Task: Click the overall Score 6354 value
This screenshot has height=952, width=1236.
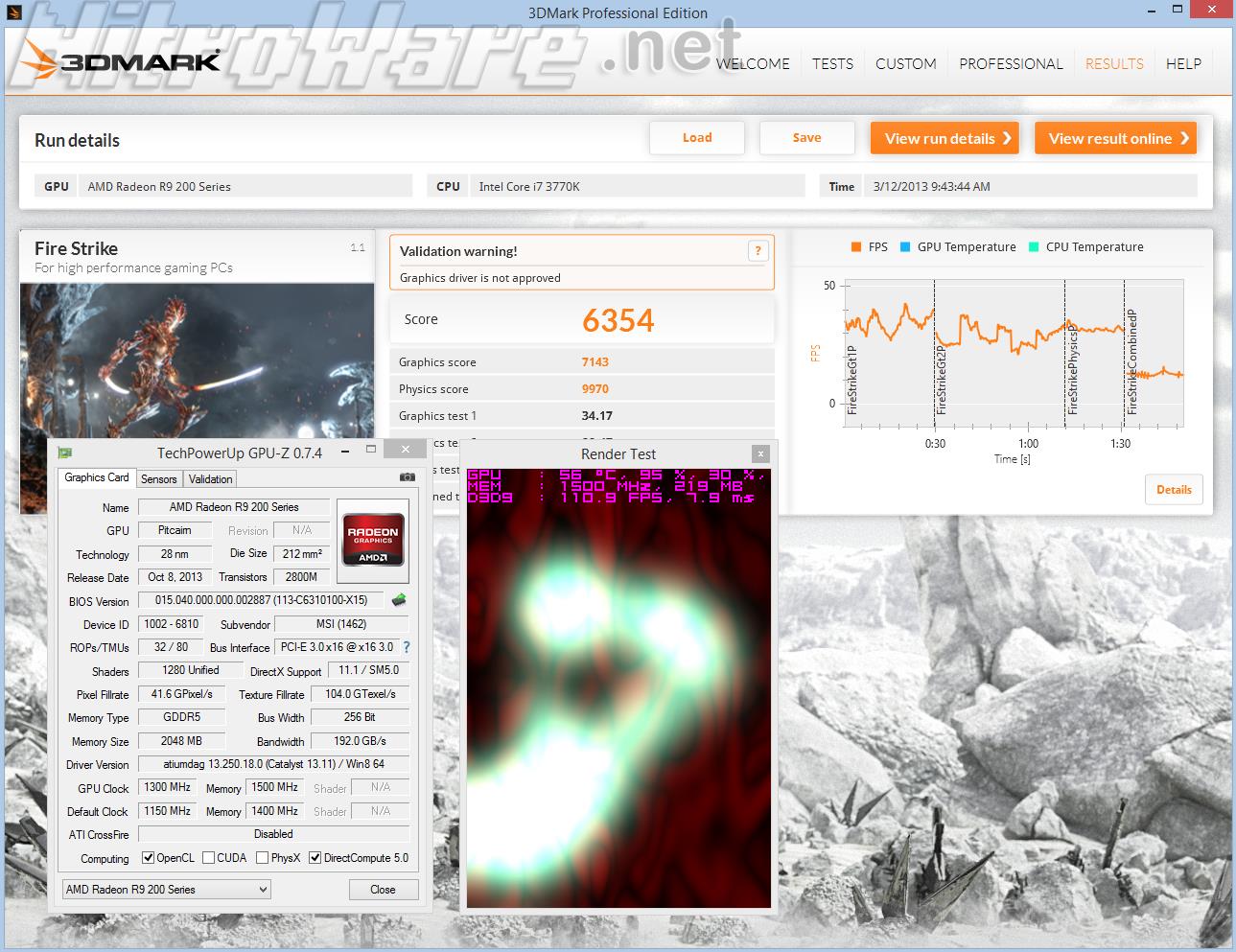Action: pos(618,320)
